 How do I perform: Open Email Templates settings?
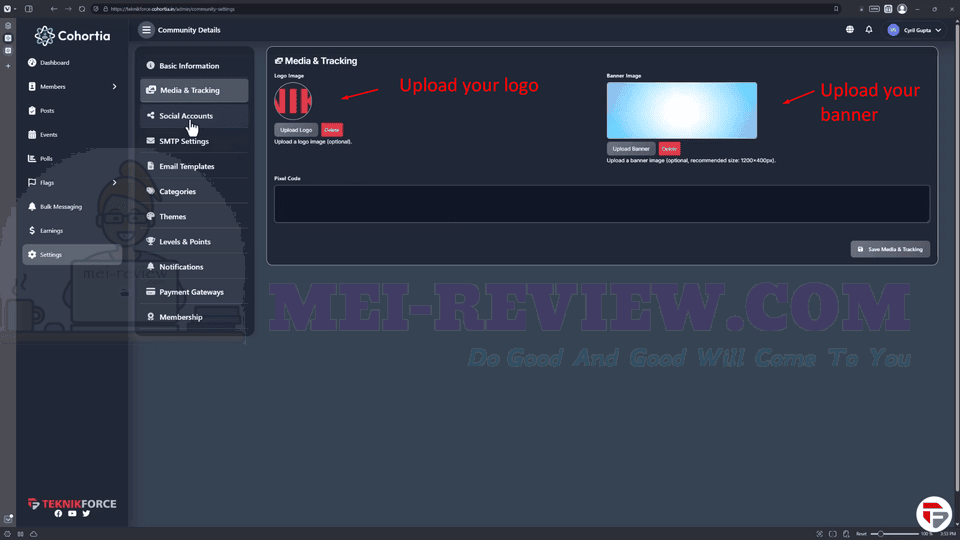pyautogui.click(x=194, y=166)
